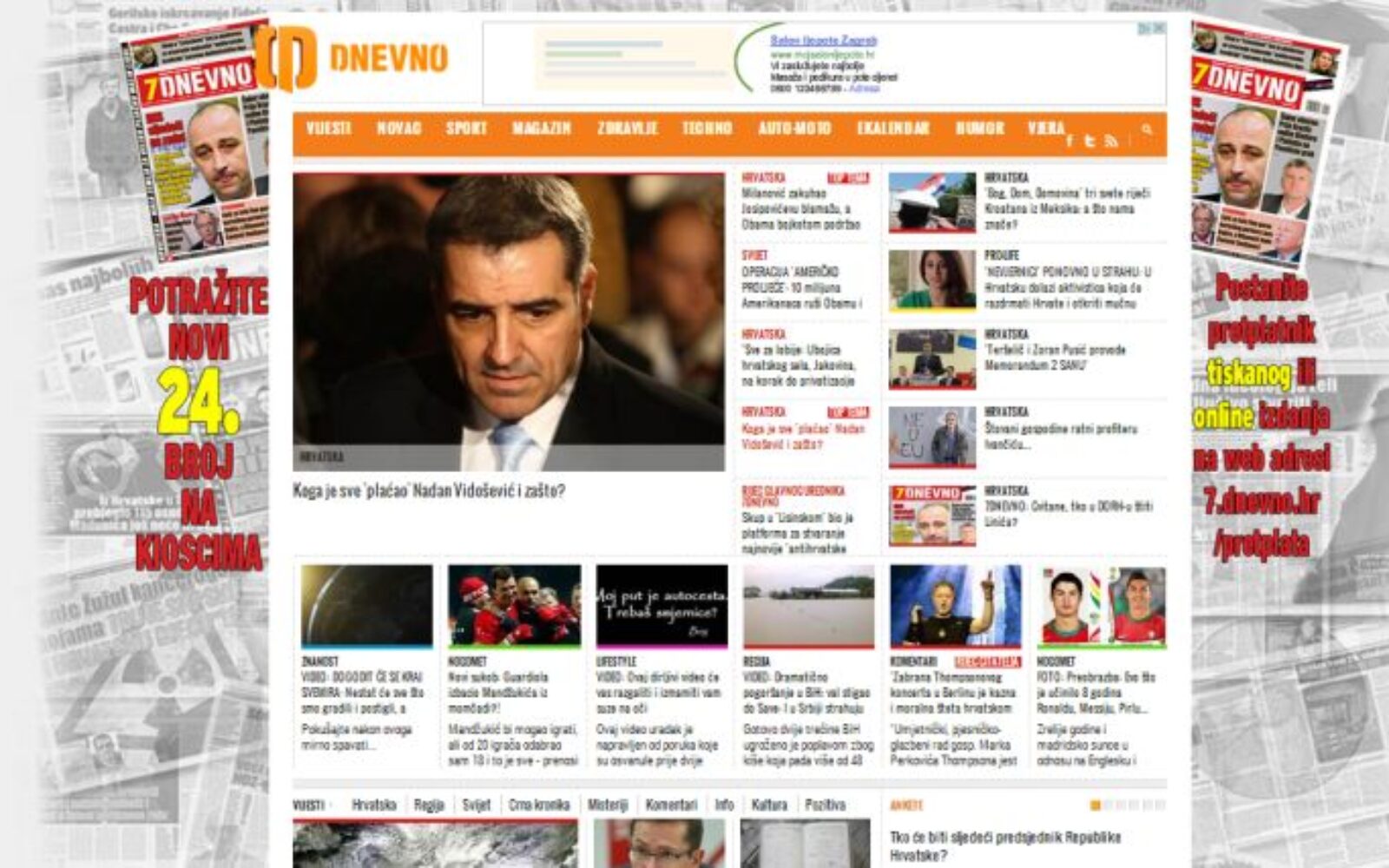This screenshot has height=868, width=1389.
Task: Select the first orange poll pagination dot
Action: (1095, 806)
